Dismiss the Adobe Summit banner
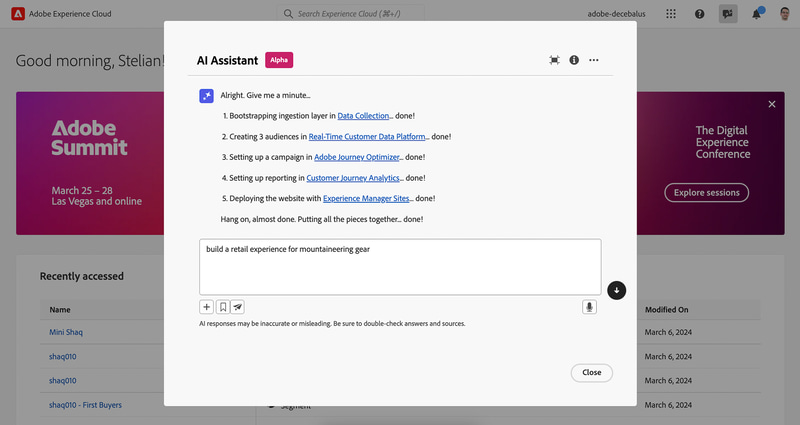 [x=772, y=104]
